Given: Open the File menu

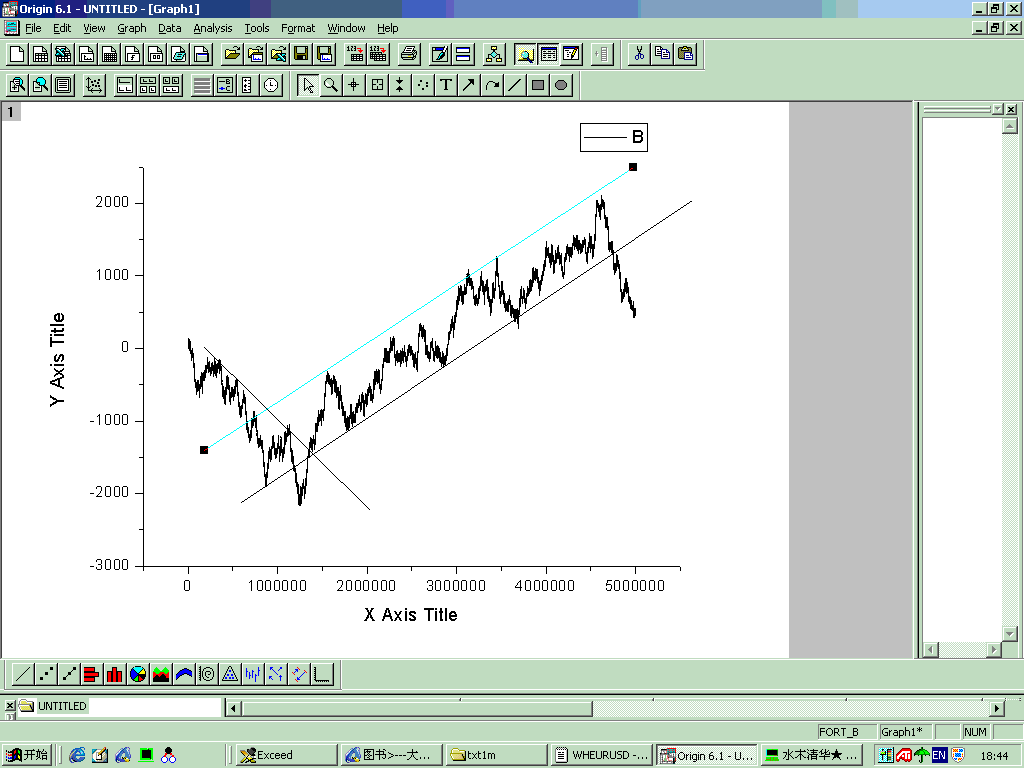Looking at the screenshot, I should 33,28.
